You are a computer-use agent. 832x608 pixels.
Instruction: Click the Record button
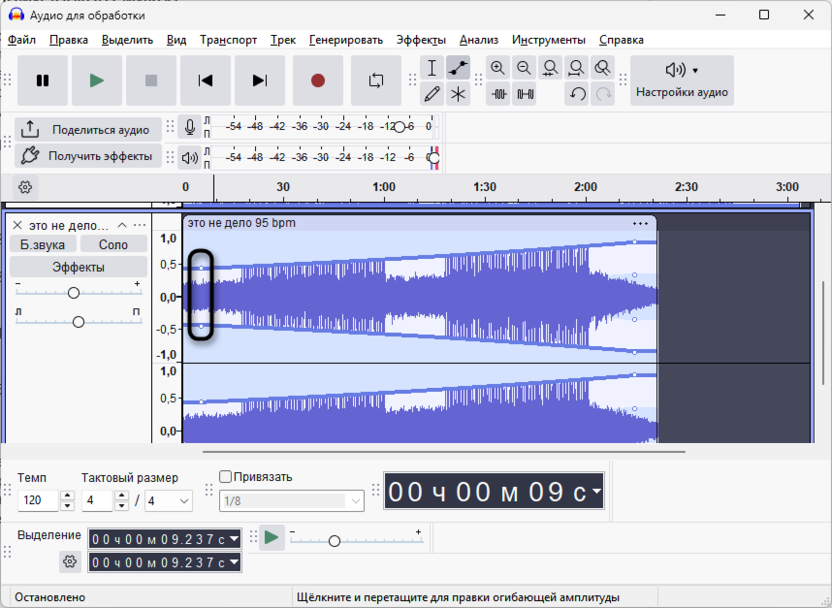[318, 81]
